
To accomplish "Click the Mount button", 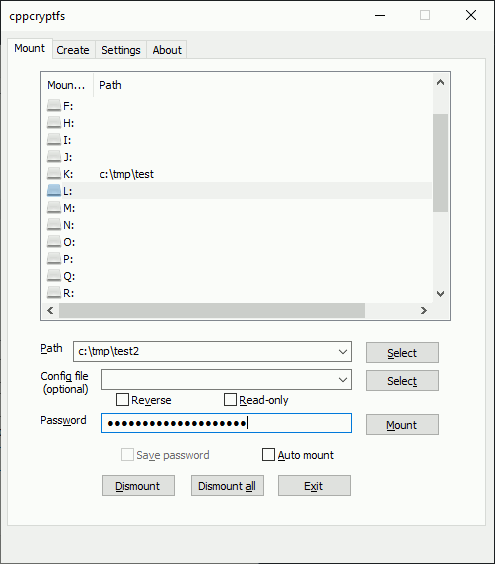I will tap(402, 424).
